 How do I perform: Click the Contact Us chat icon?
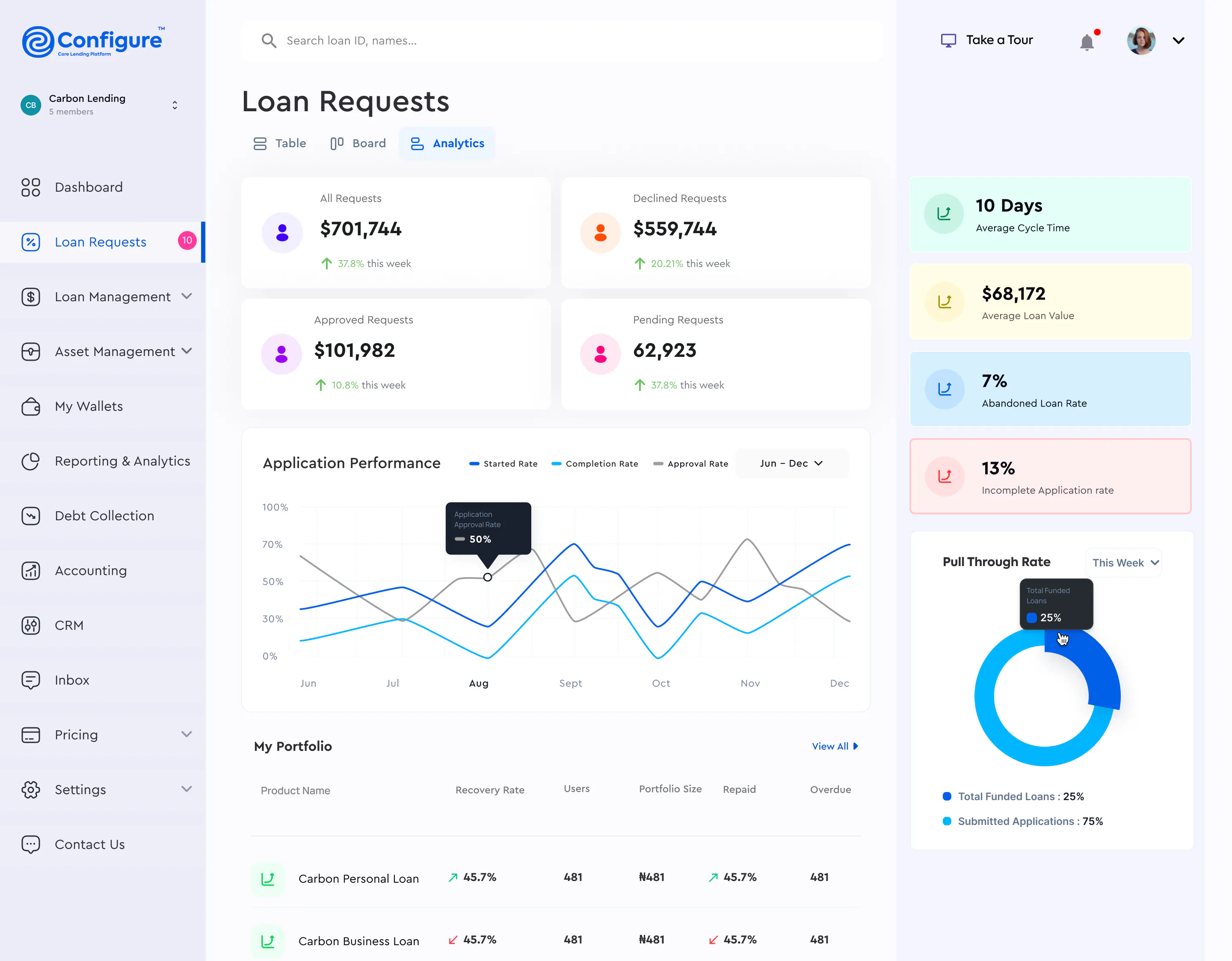click(30, 844)
